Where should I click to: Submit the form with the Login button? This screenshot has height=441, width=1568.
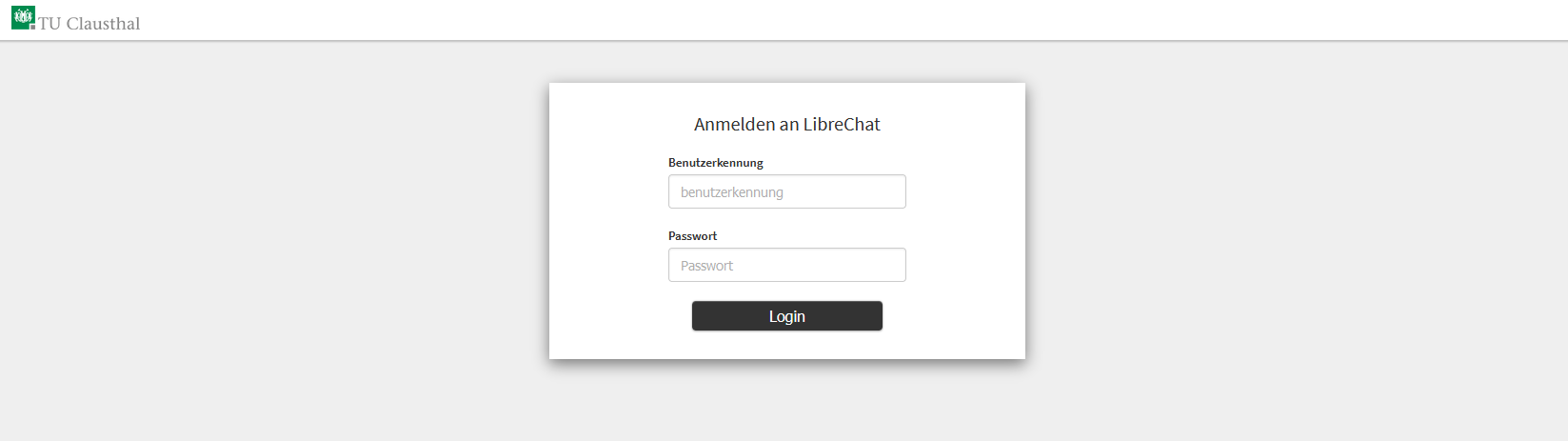click(x=786, y=316)
